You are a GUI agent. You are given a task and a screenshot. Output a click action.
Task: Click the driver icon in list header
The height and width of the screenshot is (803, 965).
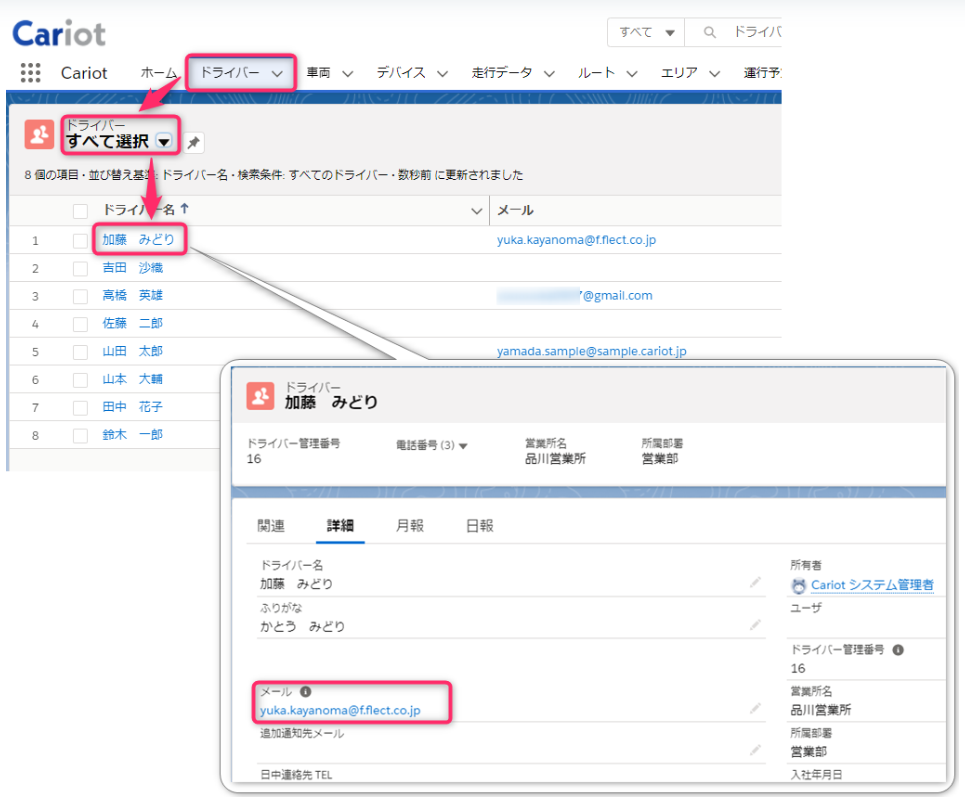[39, 134]
